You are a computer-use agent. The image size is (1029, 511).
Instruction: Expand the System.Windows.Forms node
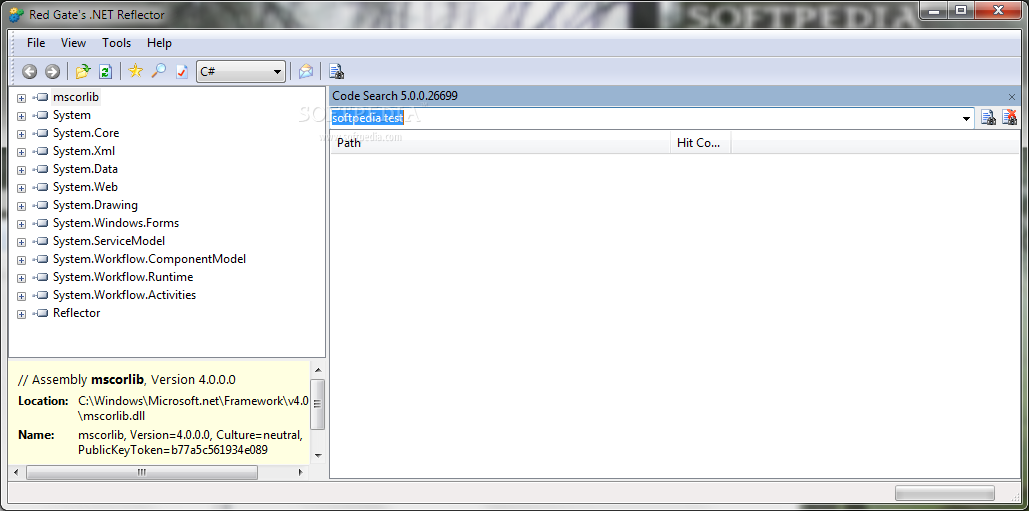[x=21, y=224]
